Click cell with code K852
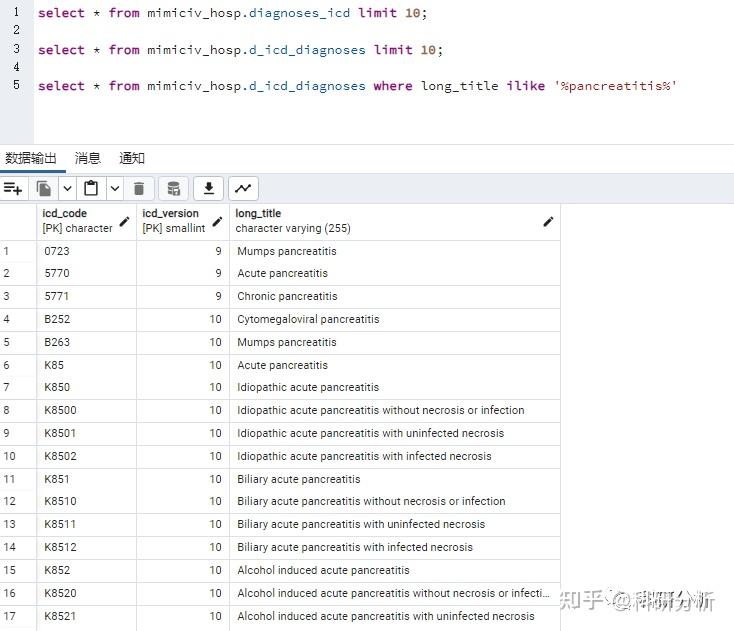 point(86,571)
